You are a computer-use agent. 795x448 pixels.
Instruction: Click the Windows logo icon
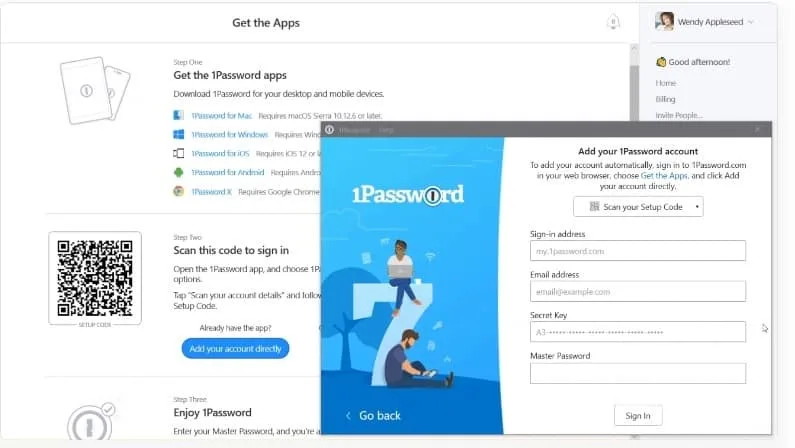point(178,134)
